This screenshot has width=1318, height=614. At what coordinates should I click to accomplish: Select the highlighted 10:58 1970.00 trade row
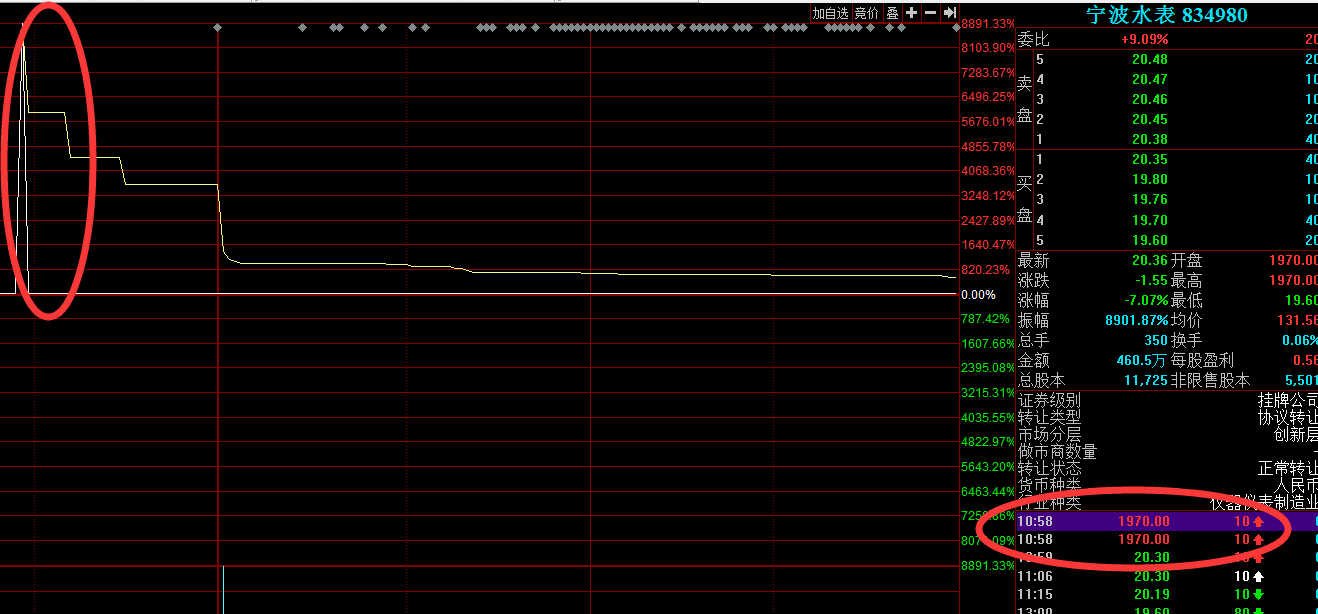click(1167, 521)
